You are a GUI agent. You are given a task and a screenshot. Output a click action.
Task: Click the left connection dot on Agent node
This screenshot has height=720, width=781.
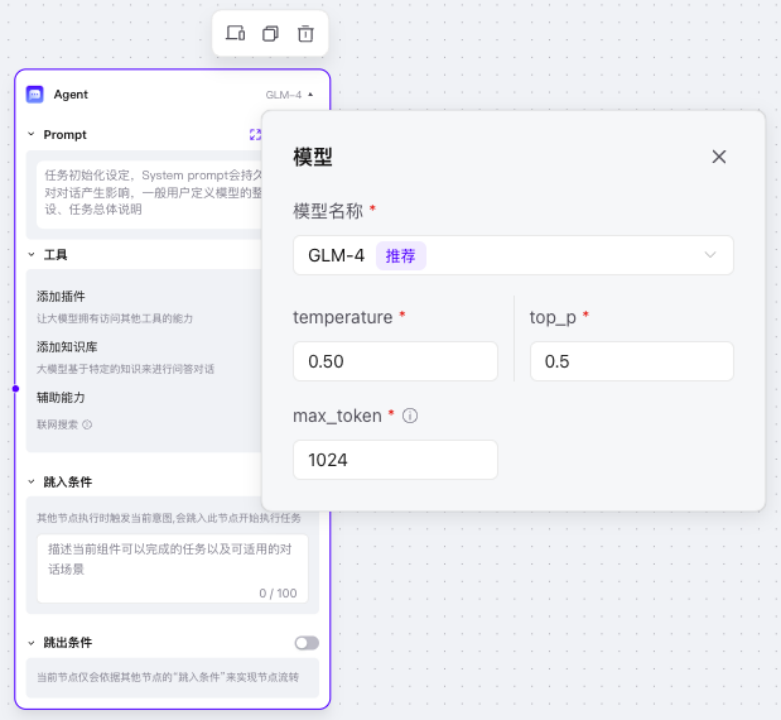(x=15, y=388)
